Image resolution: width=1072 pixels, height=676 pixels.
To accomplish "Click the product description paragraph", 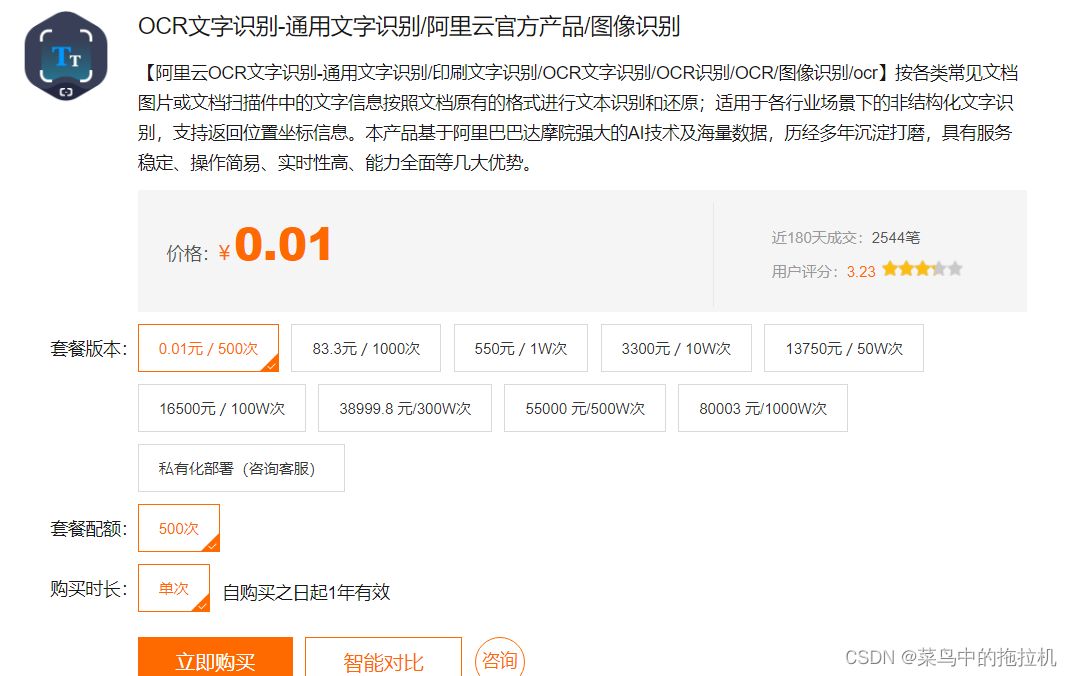I will coord(578,118).
